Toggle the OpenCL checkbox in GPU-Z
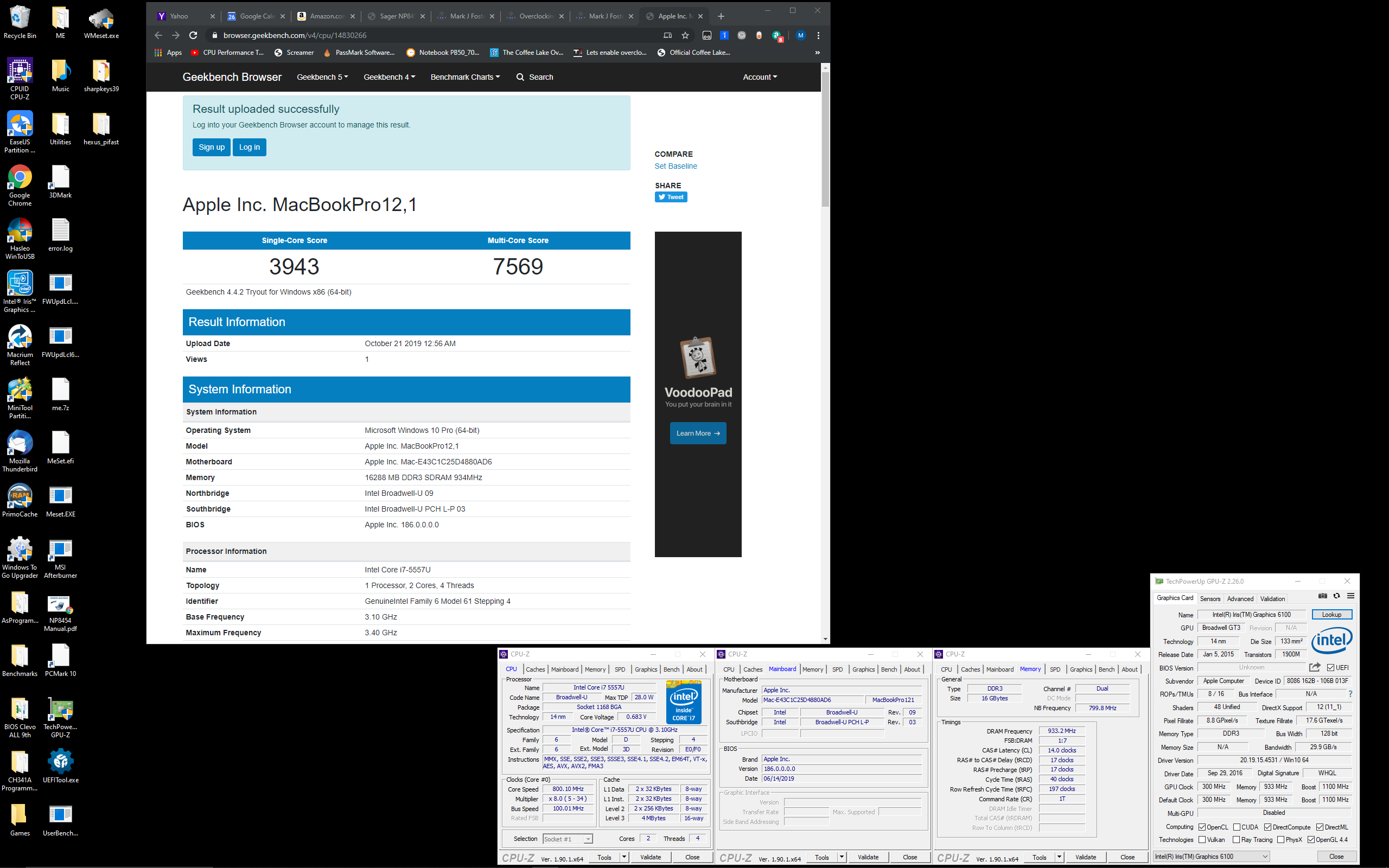This screenshot has width=1389, height=868. pos(1202,827)
